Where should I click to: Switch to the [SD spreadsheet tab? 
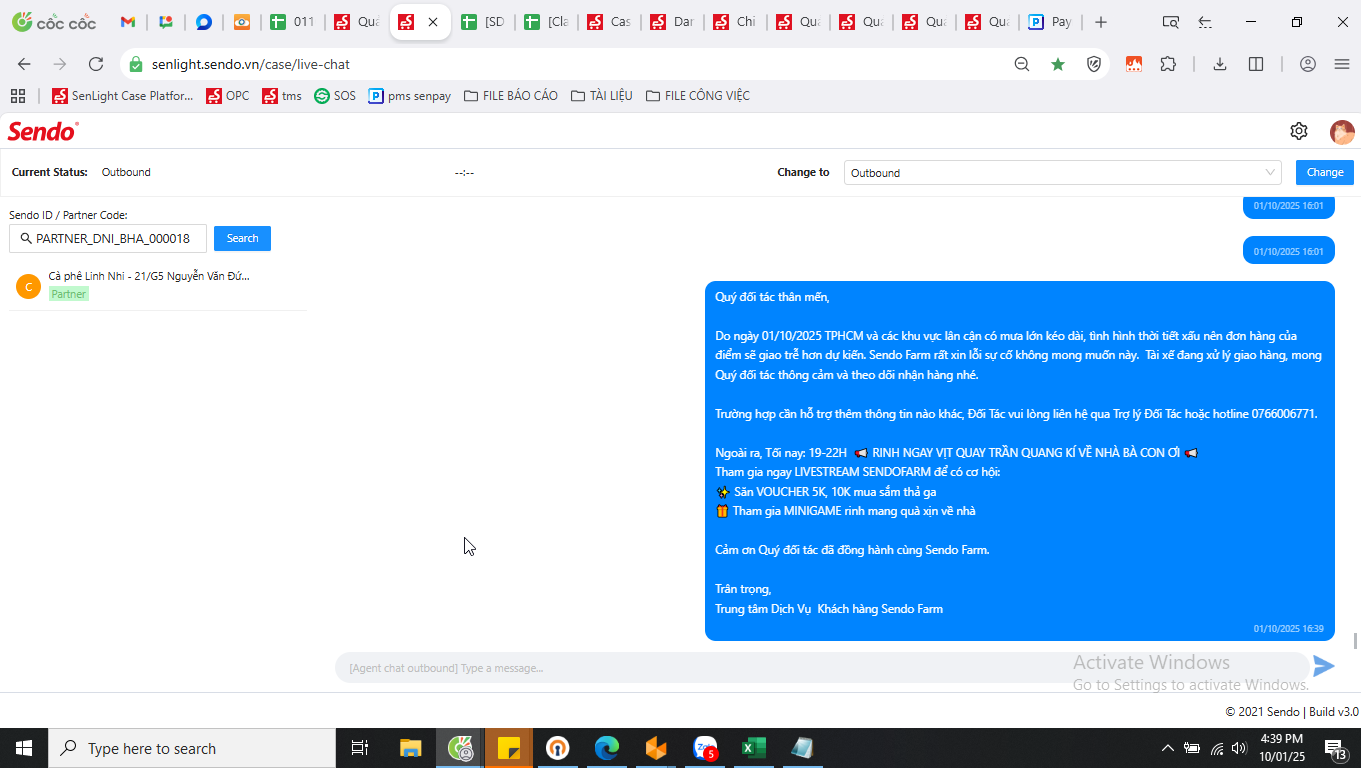click(x=484, y=22)
